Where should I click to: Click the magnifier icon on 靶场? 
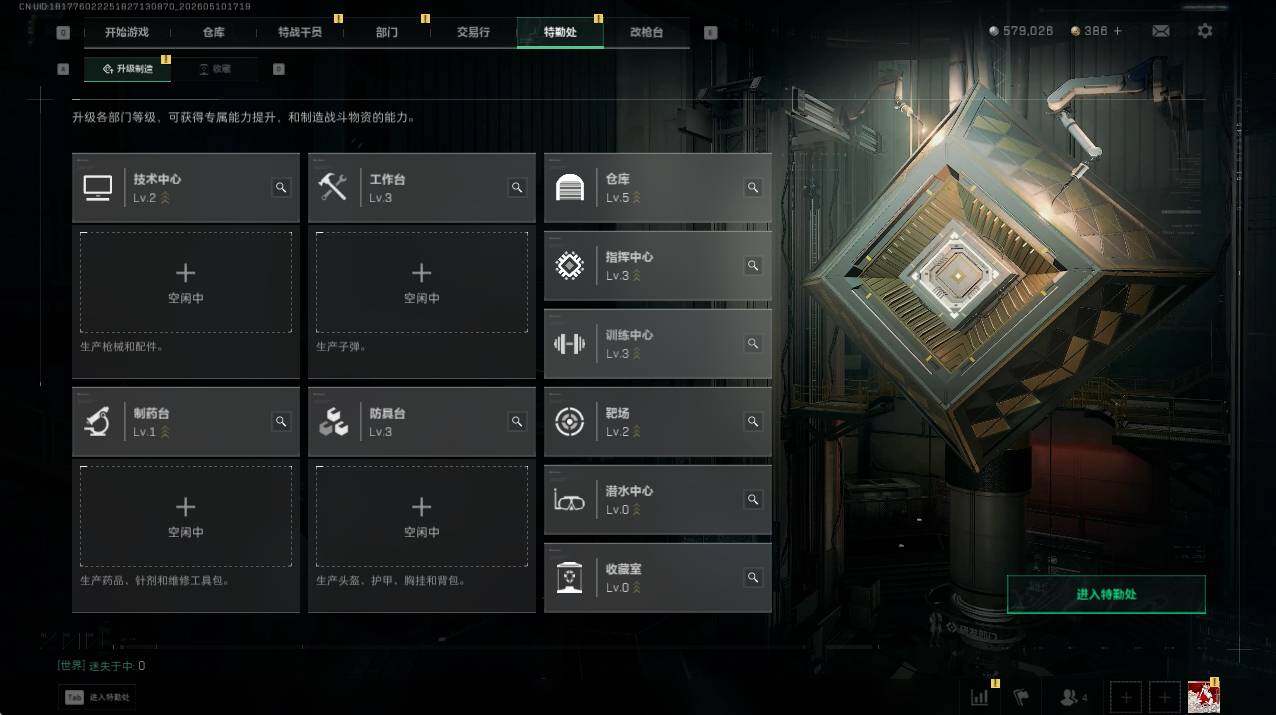point(753,421)
